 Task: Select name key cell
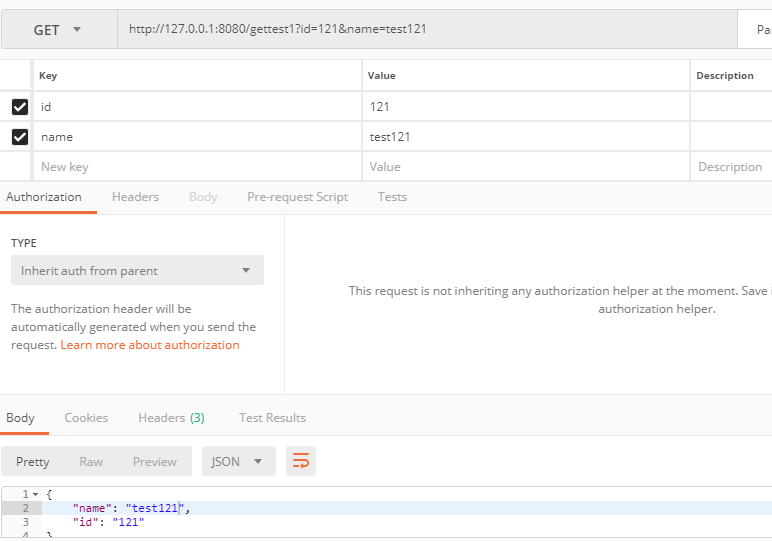(x=197, y=136)
